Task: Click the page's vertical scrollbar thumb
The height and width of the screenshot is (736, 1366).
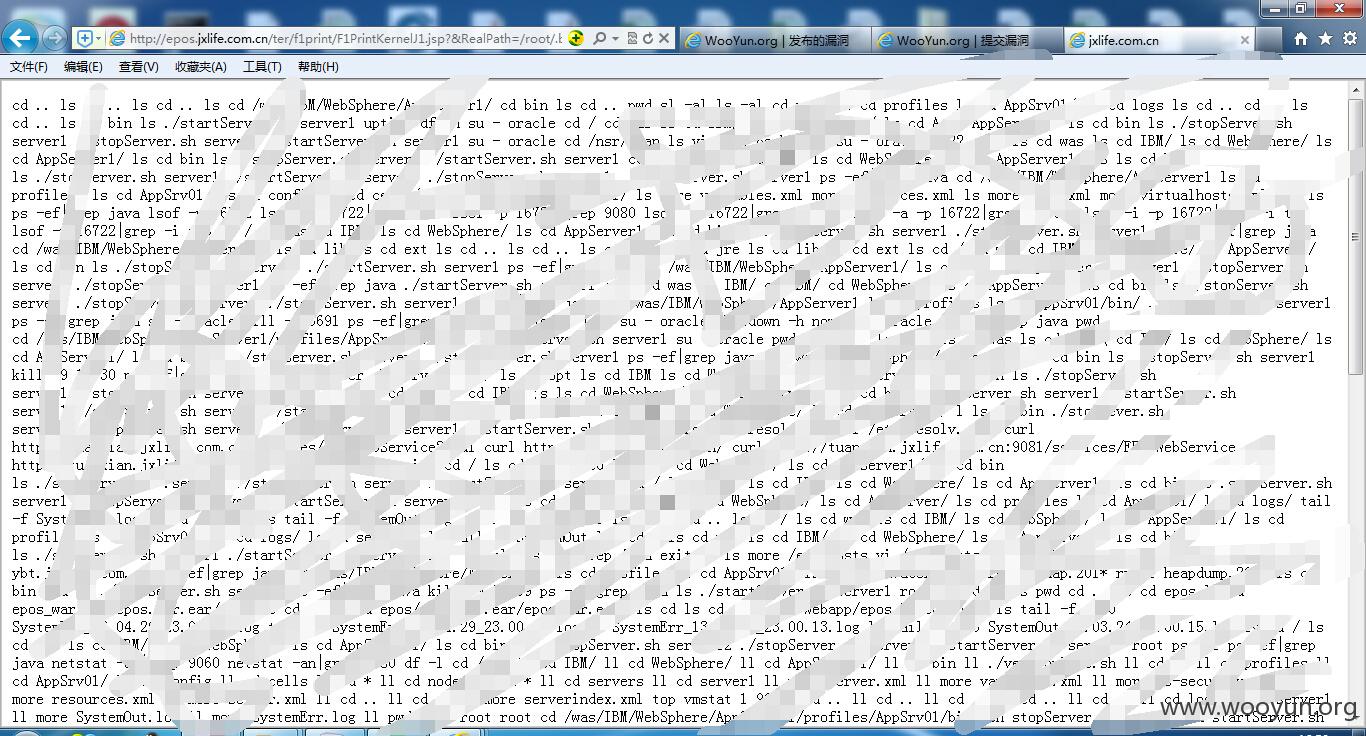Action: click(x=1356, y=237)
